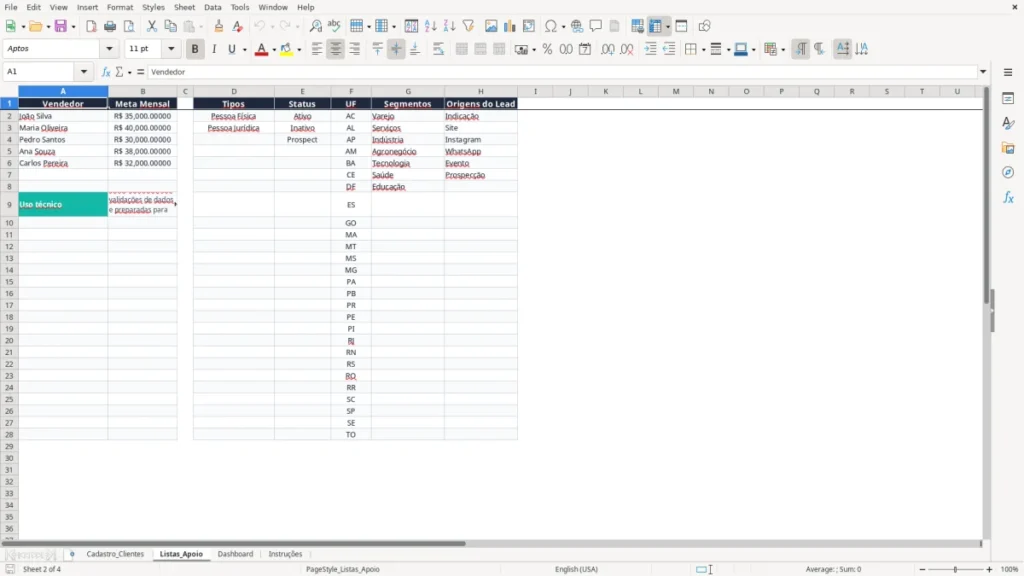Viewport: 1024px width, 576px height.
Task: Open the Tools menu
Action: [240, 7]
